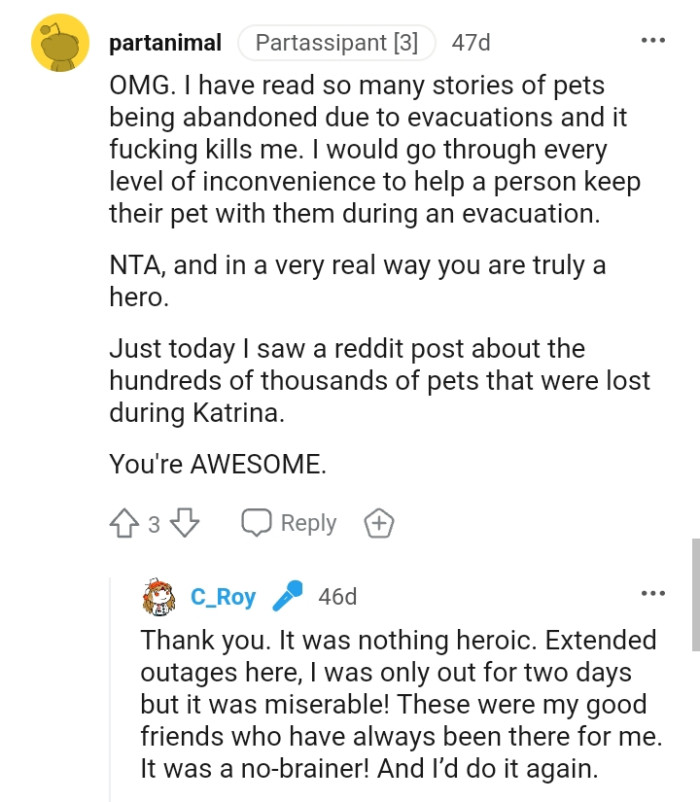Open partanimal's yellow snoo avatar

[58, 42]
